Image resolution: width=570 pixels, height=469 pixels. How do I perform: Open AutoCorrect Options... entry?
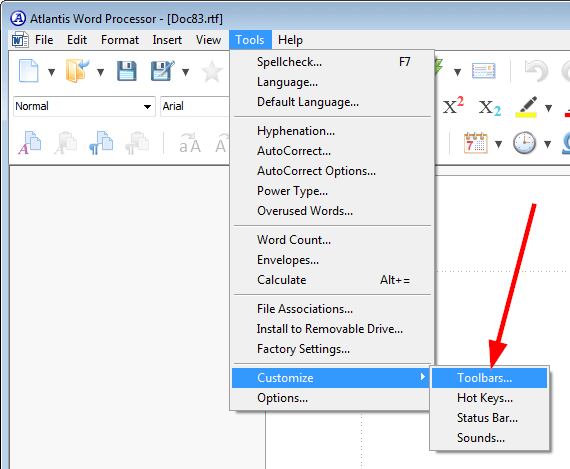click(332, 171)
